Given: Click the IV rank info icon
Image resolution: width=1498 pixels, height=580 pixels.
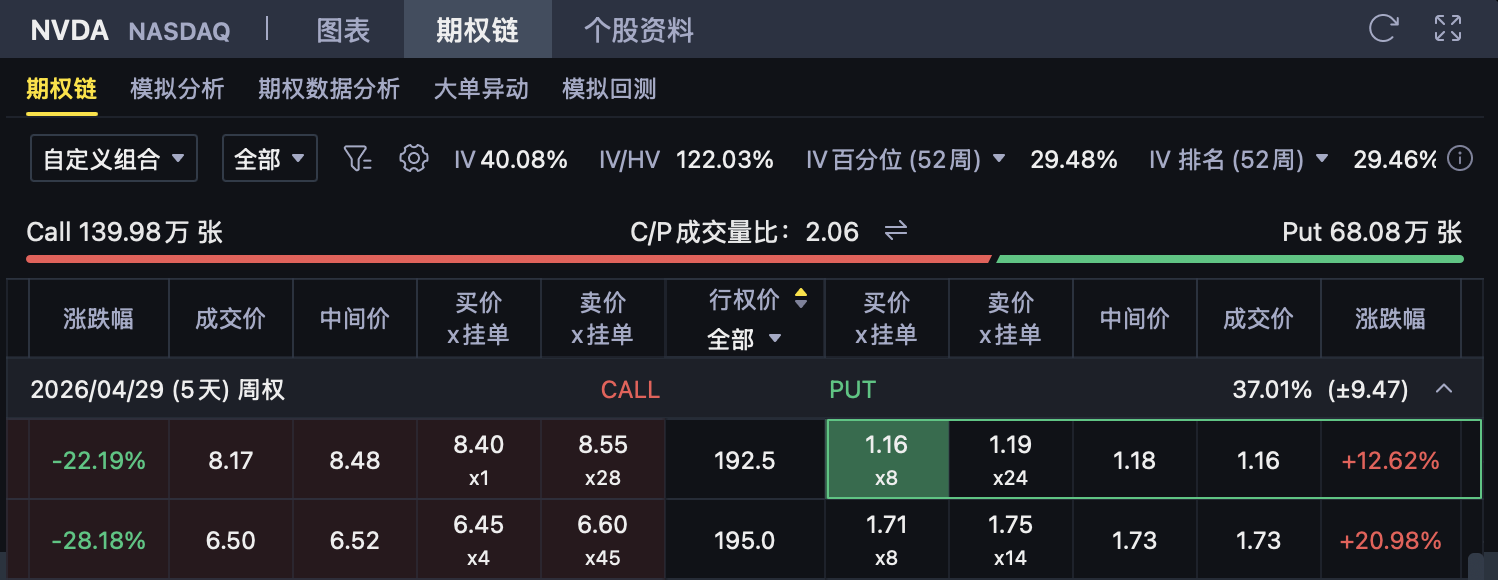Looking at the screenshot, I should tap(1461, 158).
